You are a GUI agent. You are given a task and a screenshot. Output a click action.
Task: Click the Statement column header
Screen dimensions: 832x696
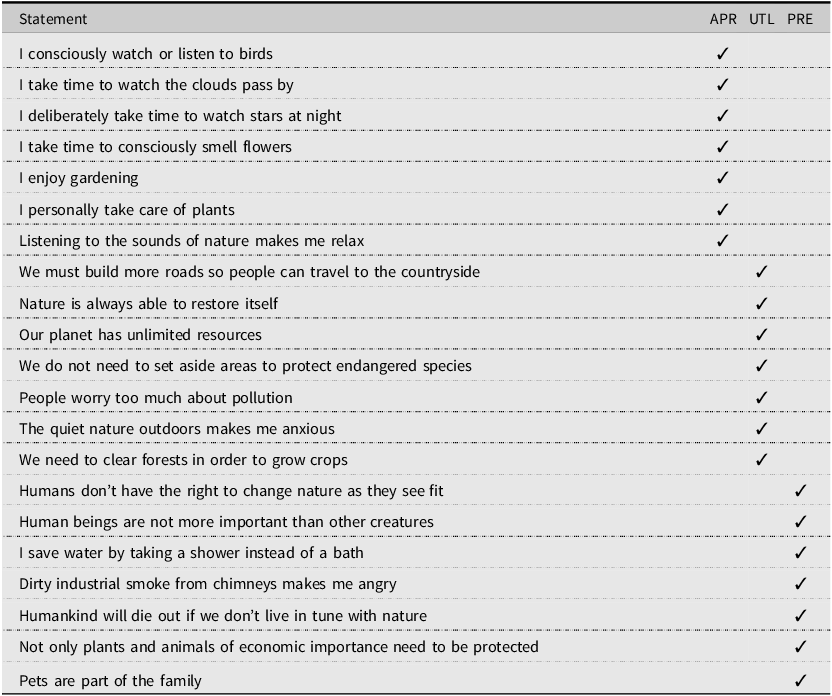[53, 19]
